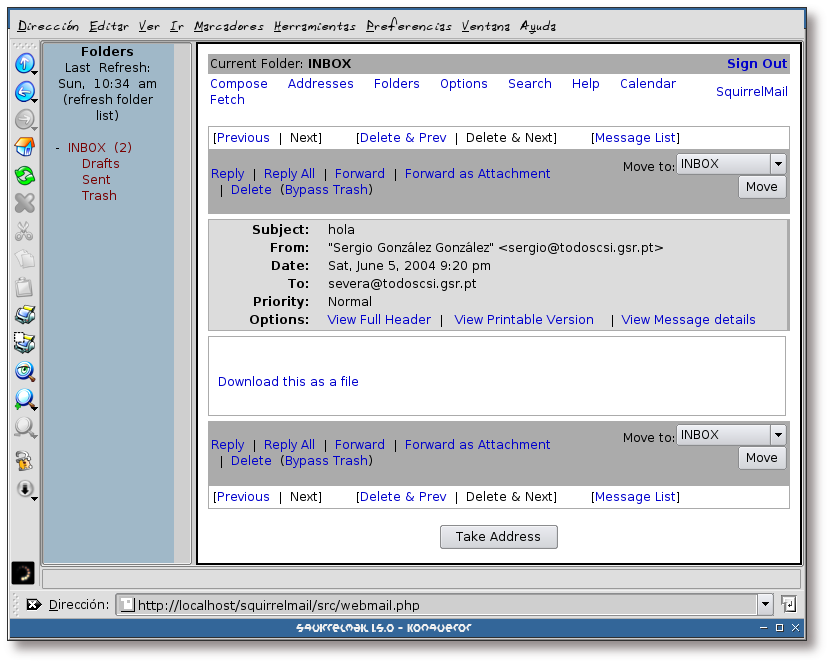Click the Sign Out link
Screen dimensions: 830x664
pos(756,64)
